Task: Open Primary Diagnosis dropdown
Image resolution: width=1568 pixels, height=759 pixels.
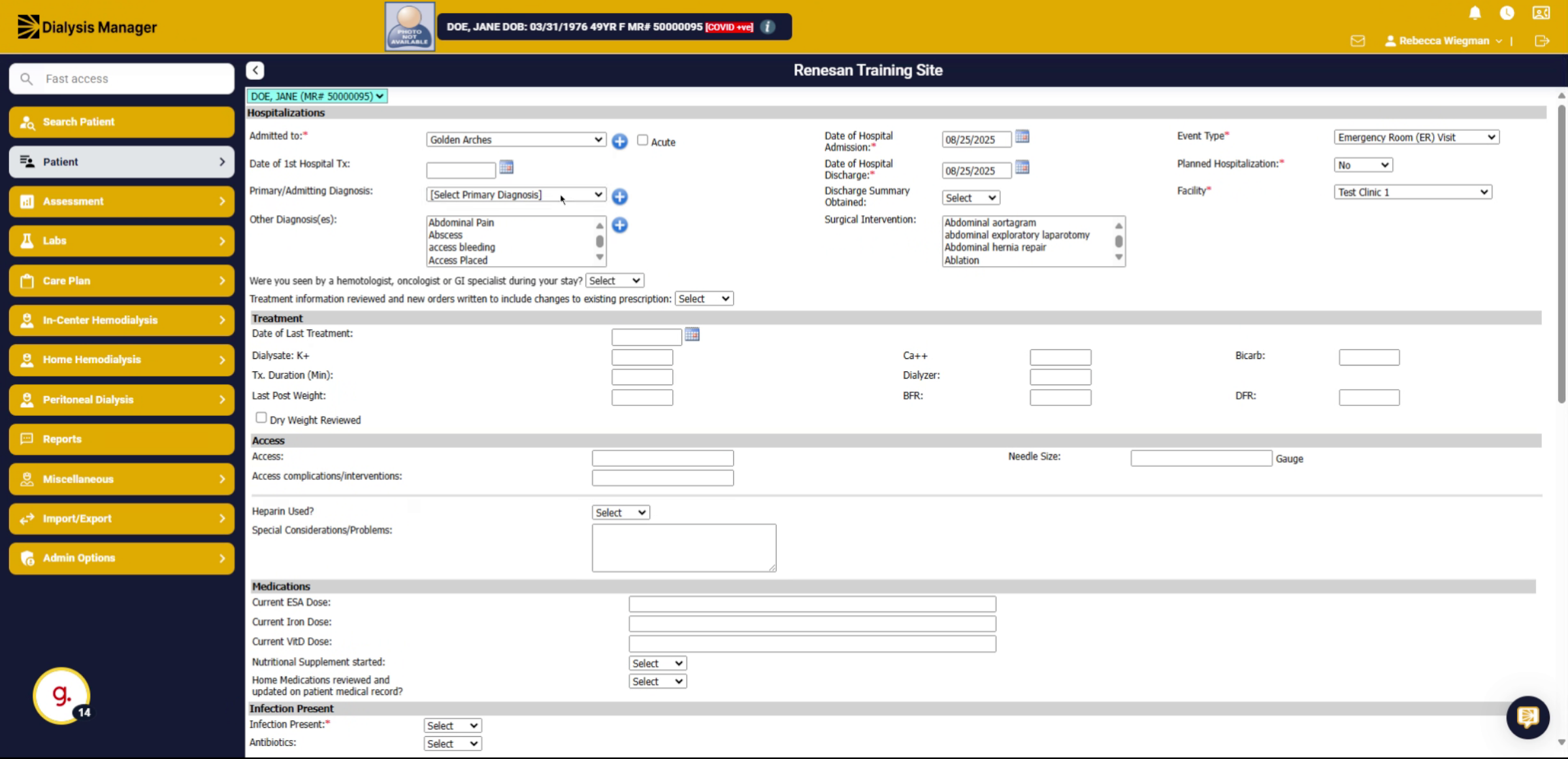Action: [515, 195]
